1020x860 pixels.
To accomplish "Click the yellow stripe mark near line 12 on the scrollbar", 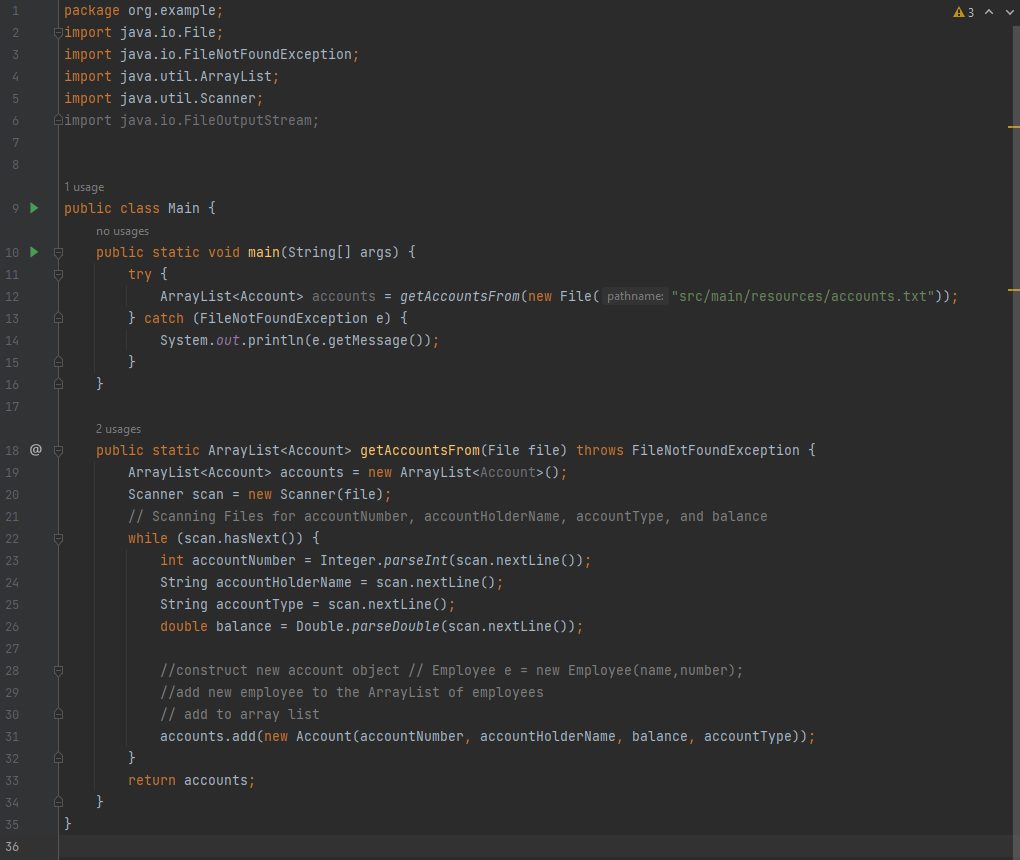I will 1013,291.
